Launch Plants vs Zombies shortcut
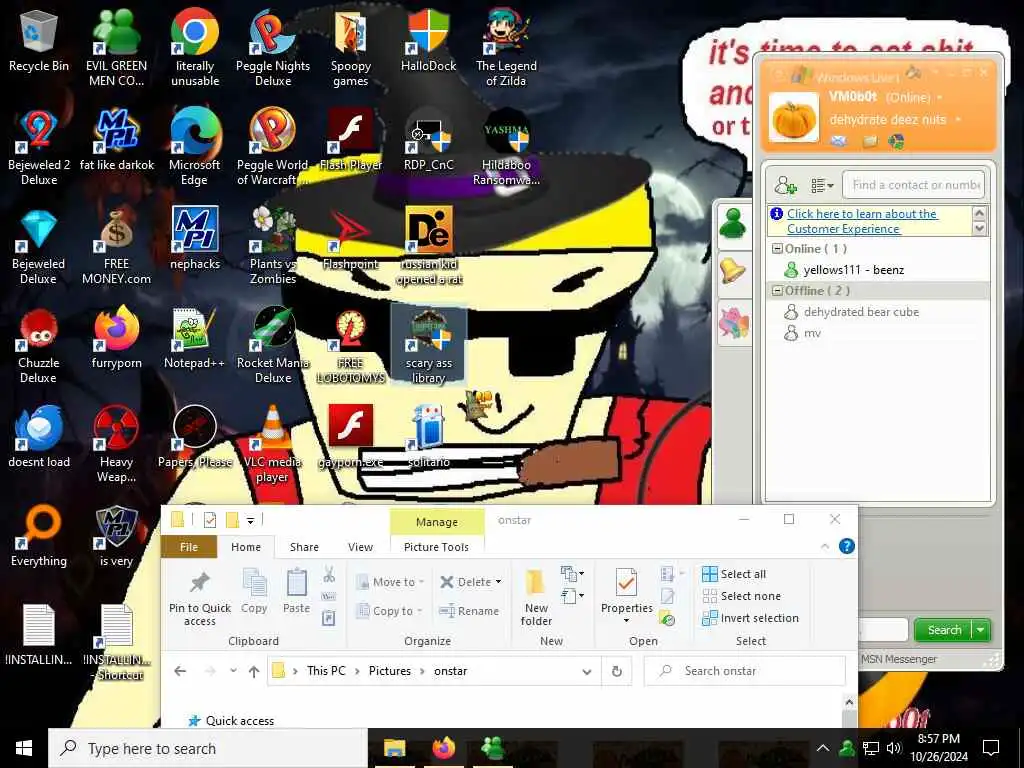The height and width of the screenshot is (768, 1024). tap(273, 246)
